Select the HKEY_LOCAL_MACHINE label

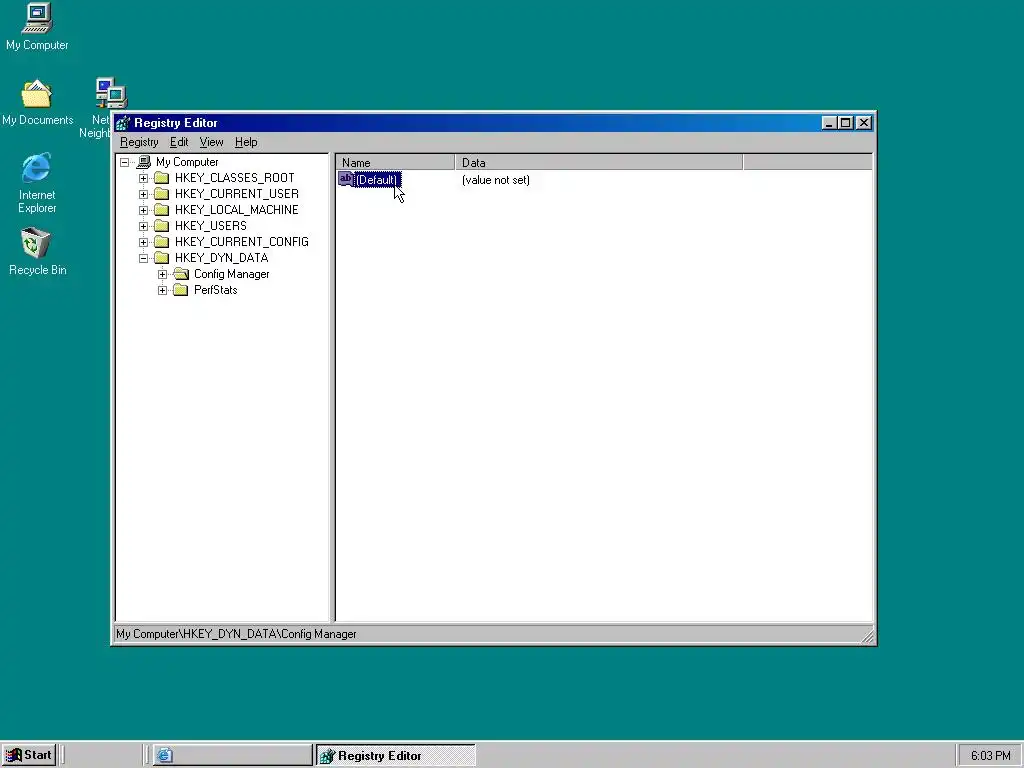click(x=236, y=210)
